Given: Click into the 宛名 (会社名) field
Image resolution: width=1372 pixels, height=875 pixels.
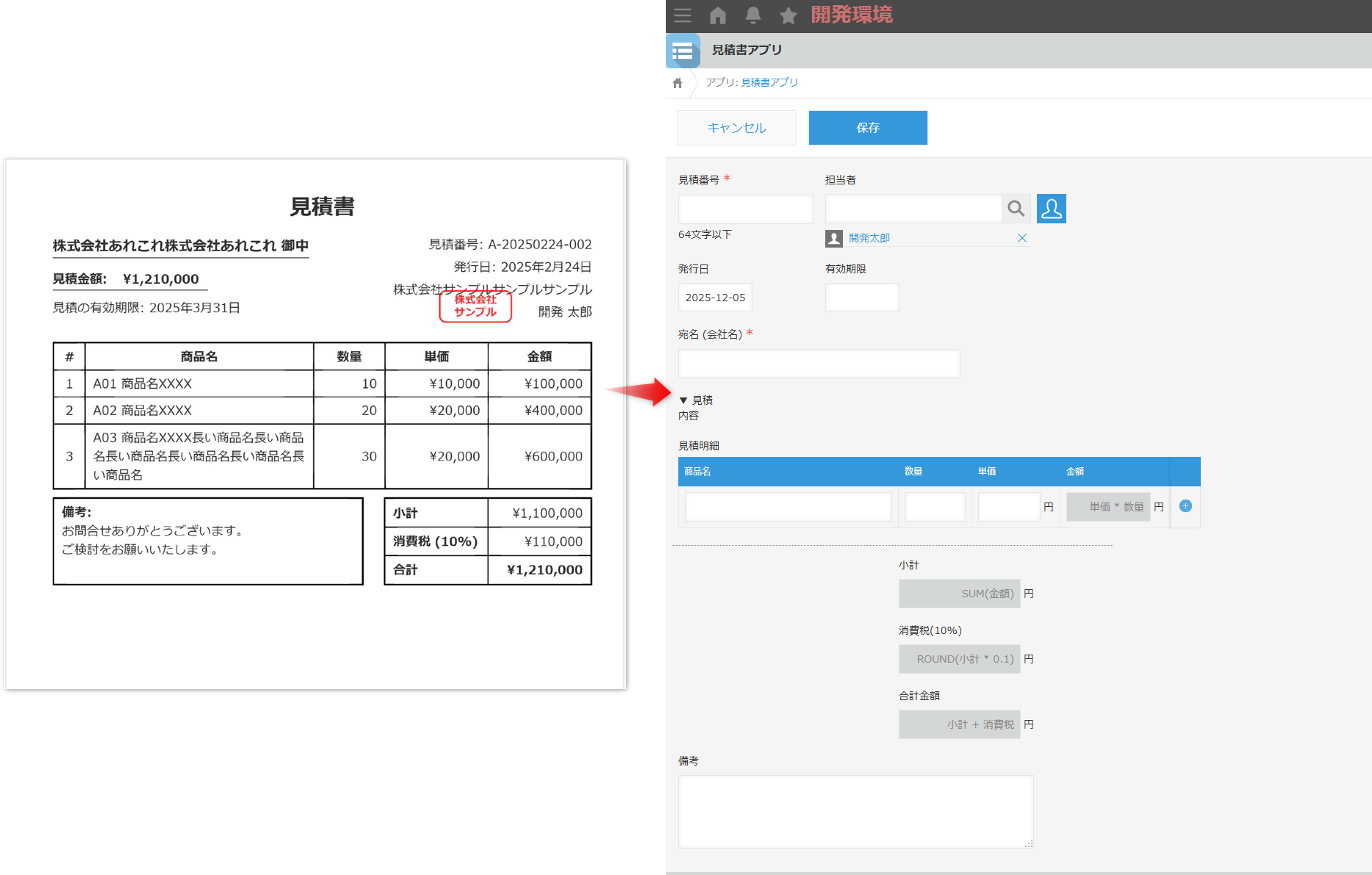Looking at the screenshot, I should [819, 364].
